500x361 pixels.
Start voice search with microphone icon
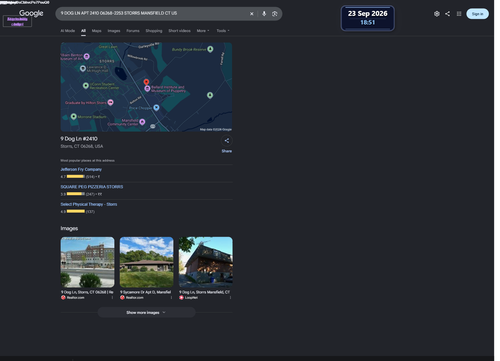264,14
